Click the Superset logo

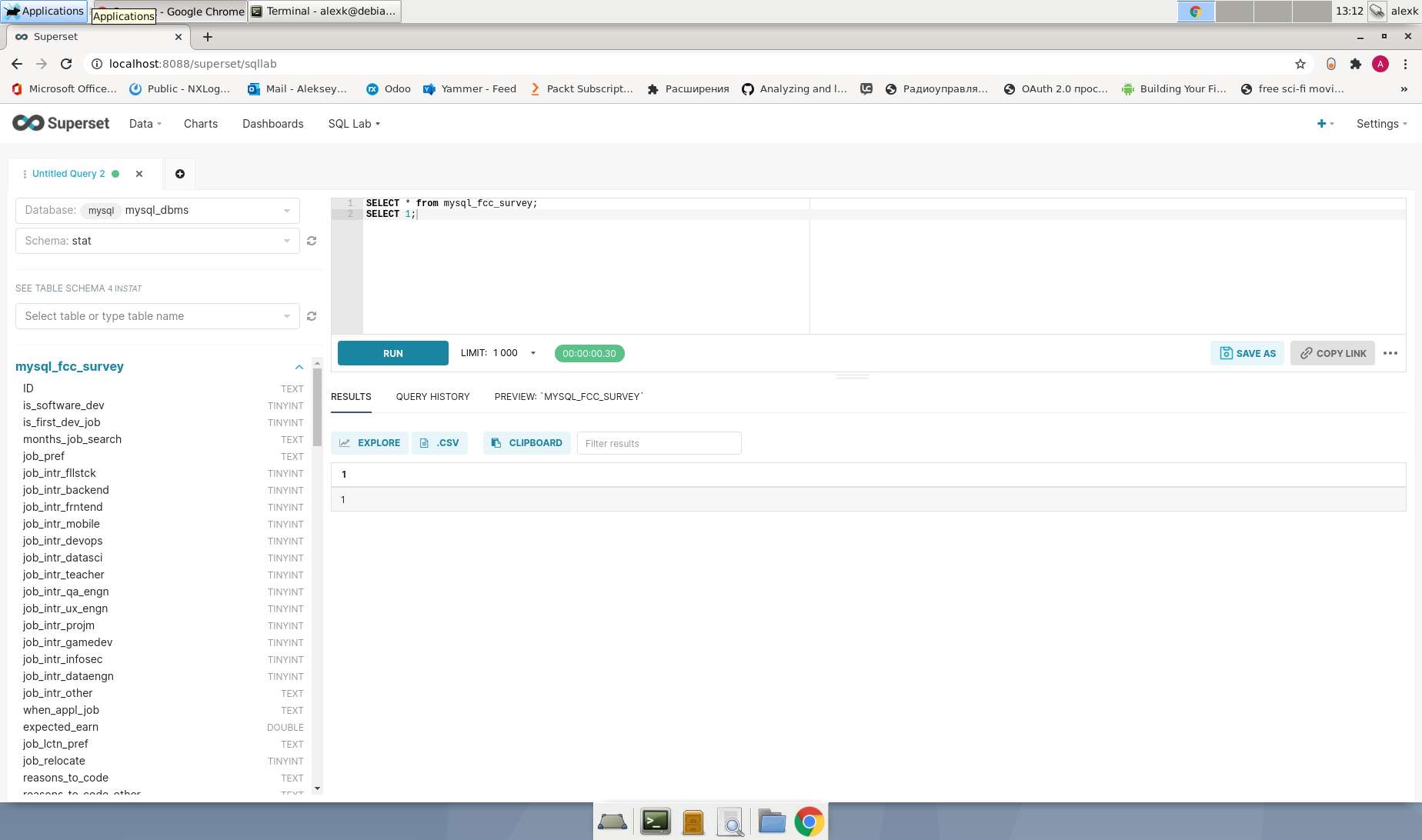pyautogui.click(x=61, y=123)
